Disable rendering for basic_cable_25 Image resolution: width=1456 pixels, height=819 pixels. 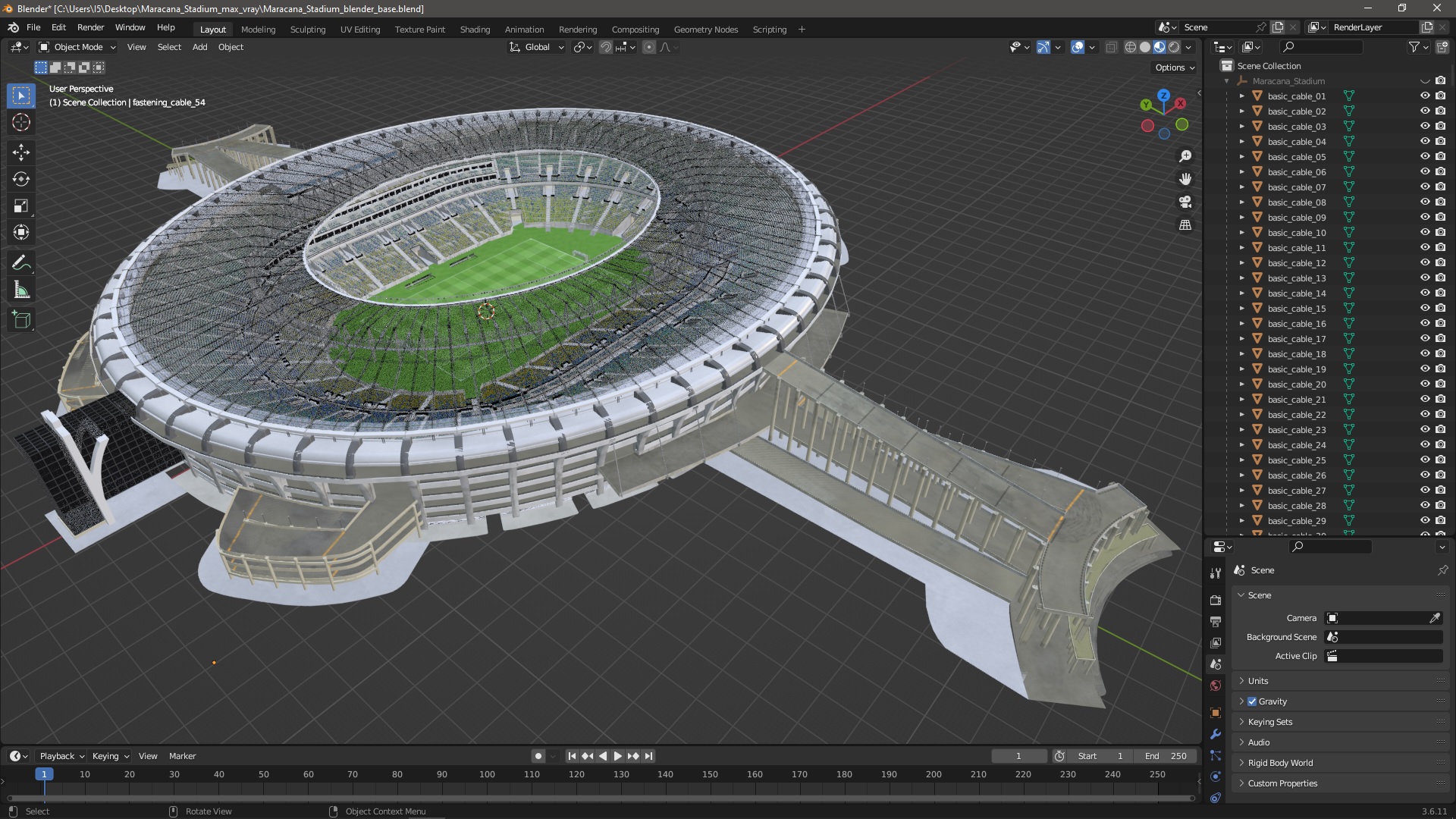coord(1440,460)
